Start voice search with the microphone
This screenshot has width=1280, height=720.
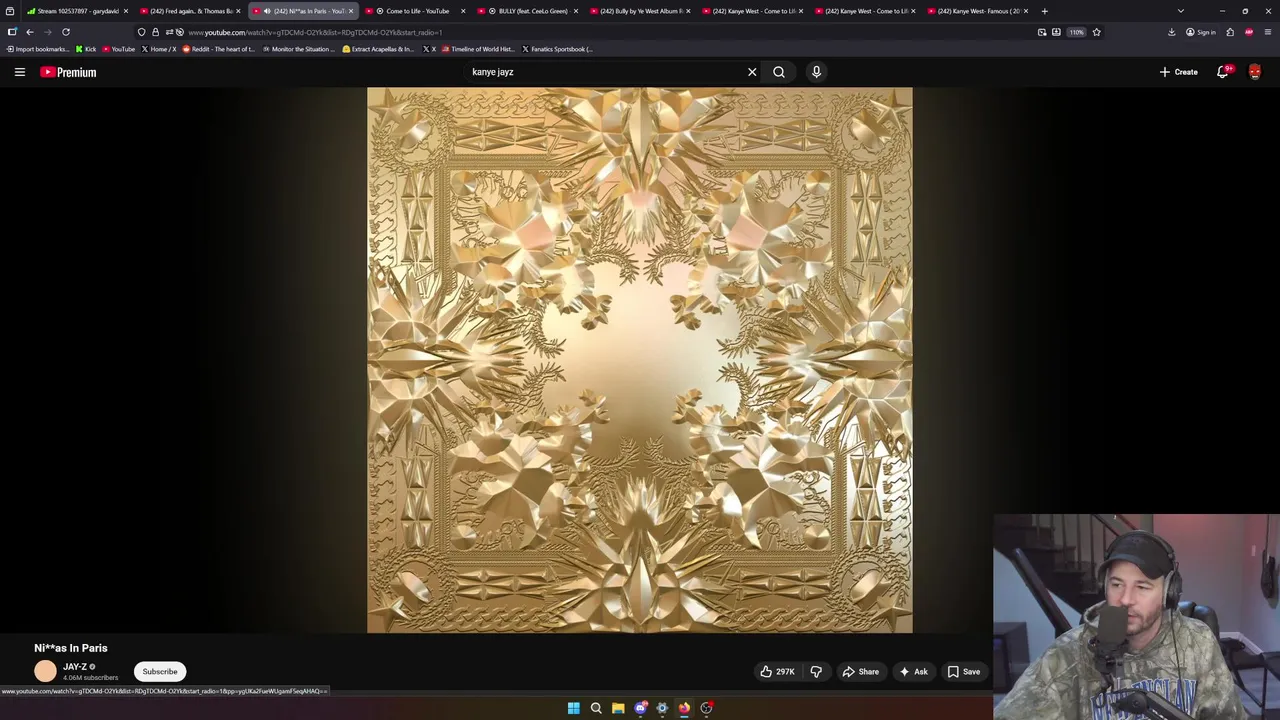[816, 72]
